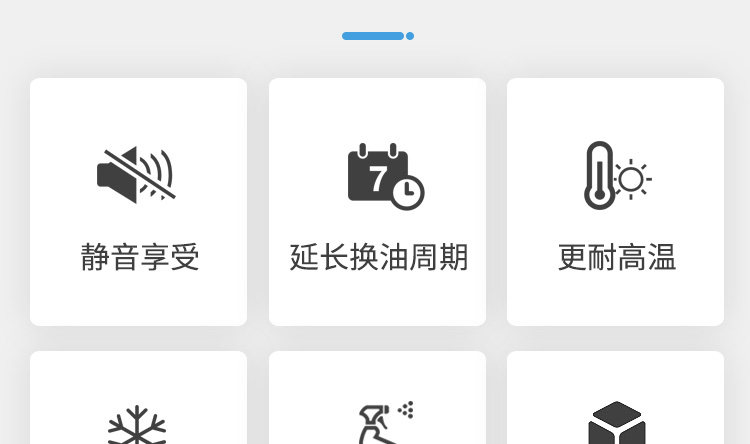Switch to second page via blue dot
Screen dimensions: 750x444
pos(410,36)
